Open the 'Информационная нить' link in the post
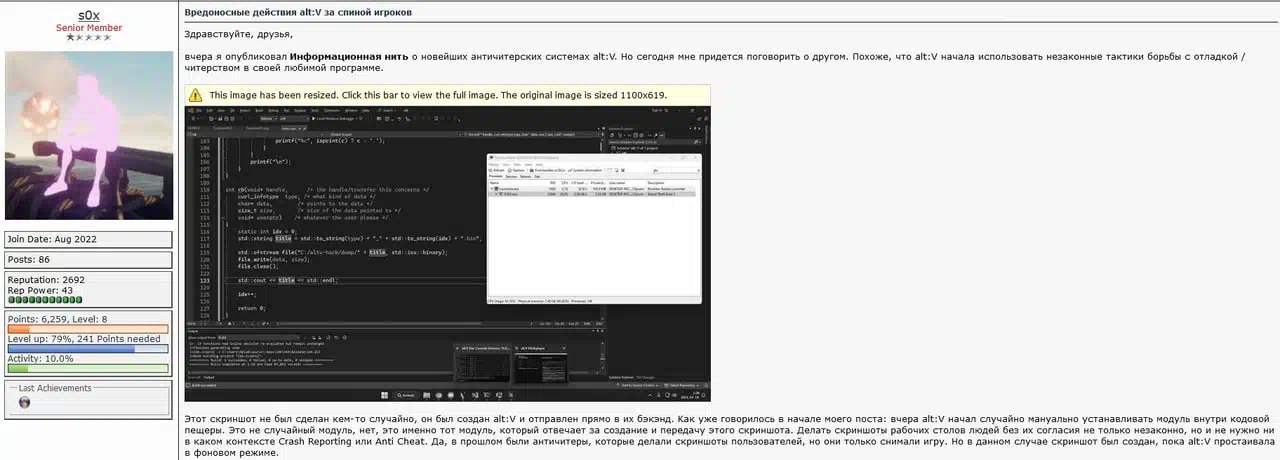This screenshot has height=460, width=1280. click(347, 56)
